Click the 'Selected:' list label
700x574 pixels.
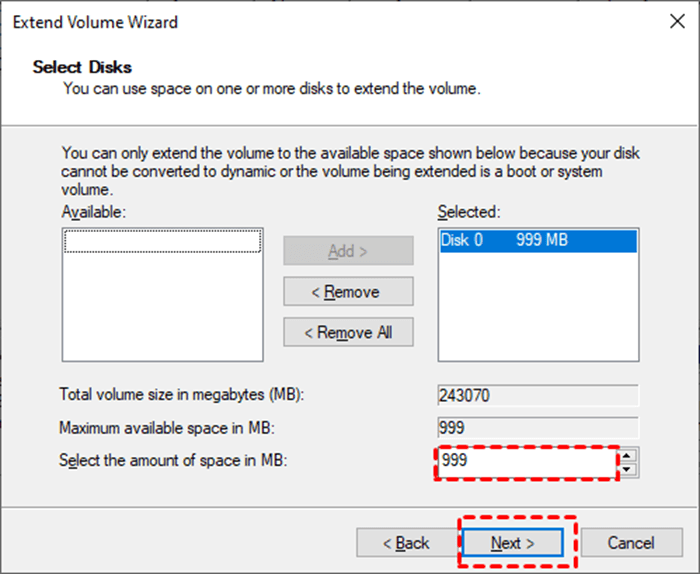(x=469, y=212)
